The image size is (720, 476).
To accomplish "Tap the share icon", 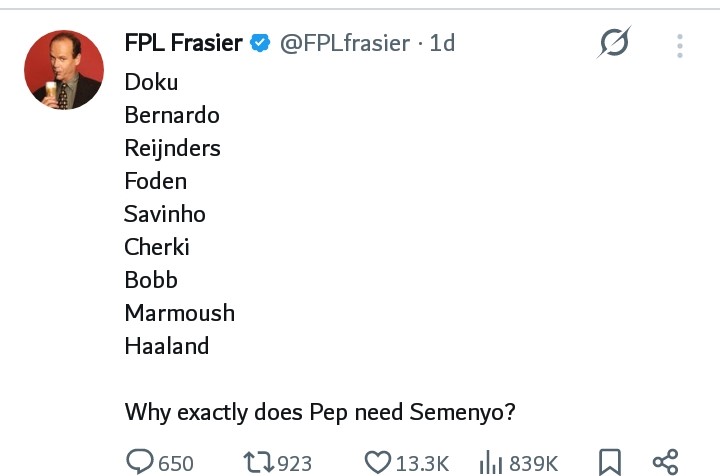I will (665, 462).
